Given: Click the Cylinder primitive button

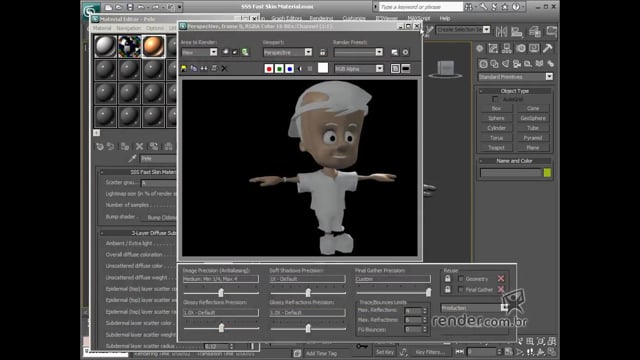Looking at the screenshot, I should [x=496, y=128].
